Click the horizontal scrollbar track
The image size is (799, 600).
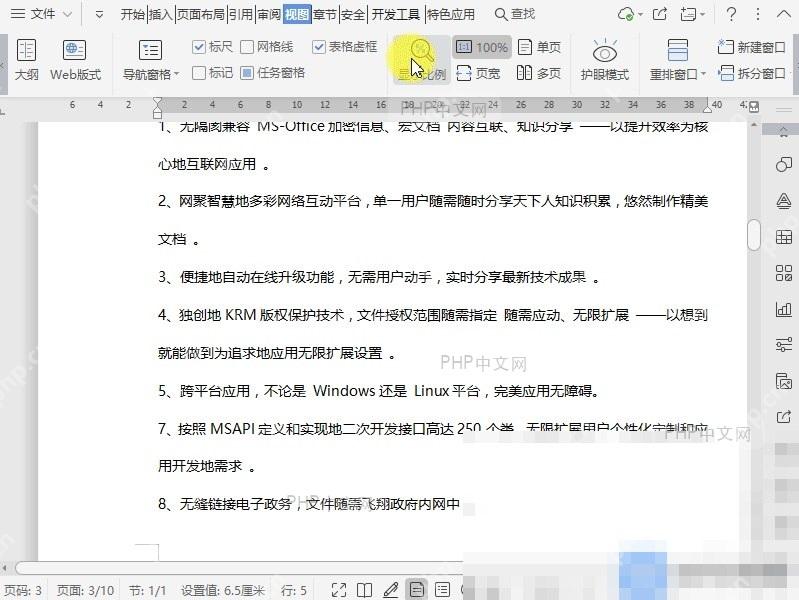click(x=239, y=567)
